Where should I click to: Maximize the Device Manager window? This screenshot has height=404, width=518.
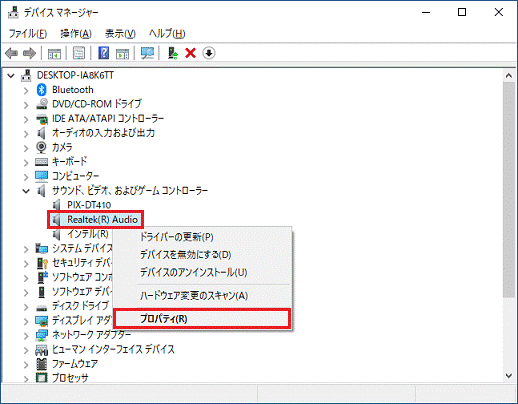[x=462, y=12]
